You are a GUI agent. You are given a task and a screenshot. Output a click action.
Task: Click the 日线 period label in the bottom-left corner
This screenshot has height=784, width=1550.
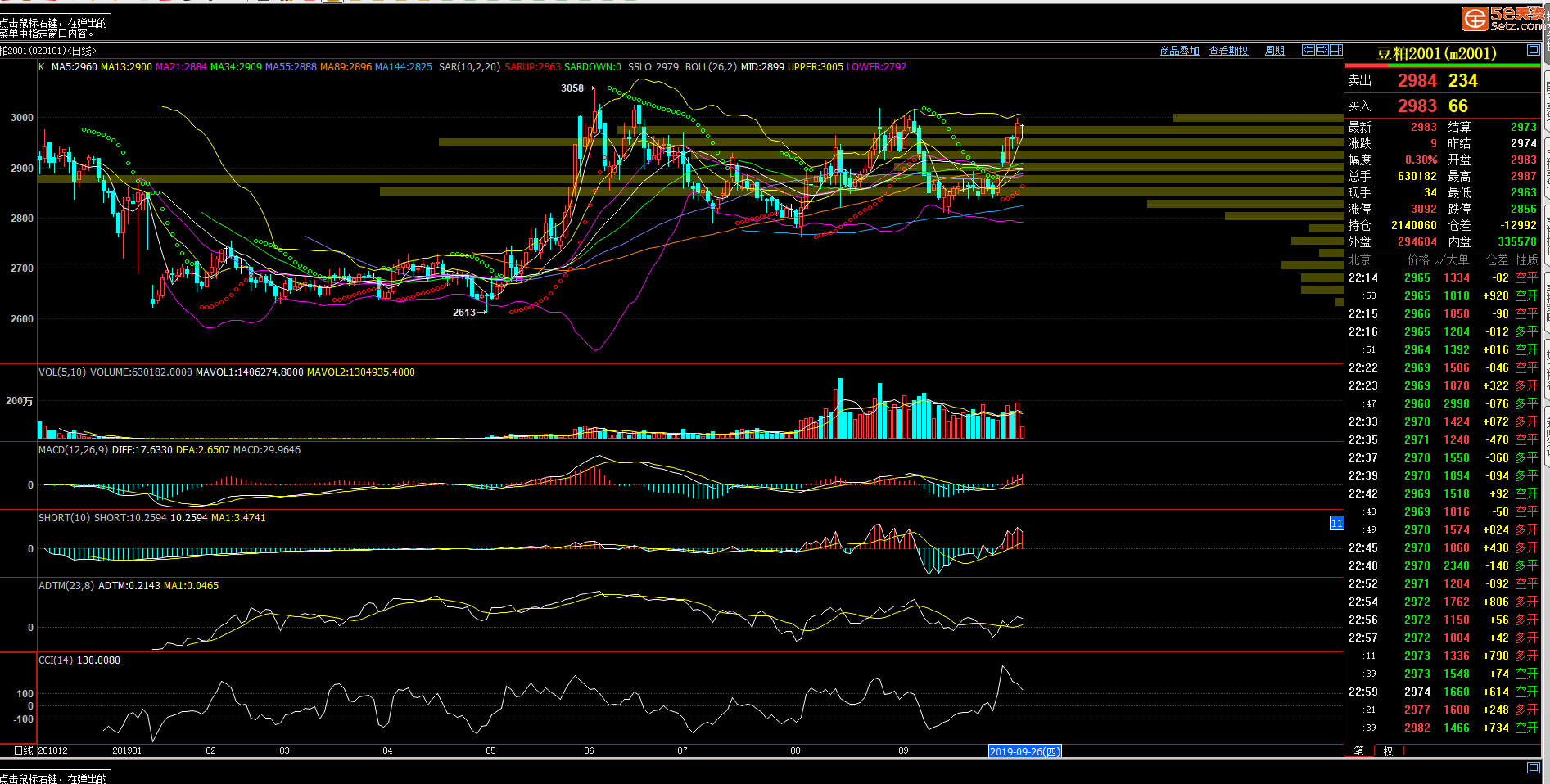tap(24, 750)
